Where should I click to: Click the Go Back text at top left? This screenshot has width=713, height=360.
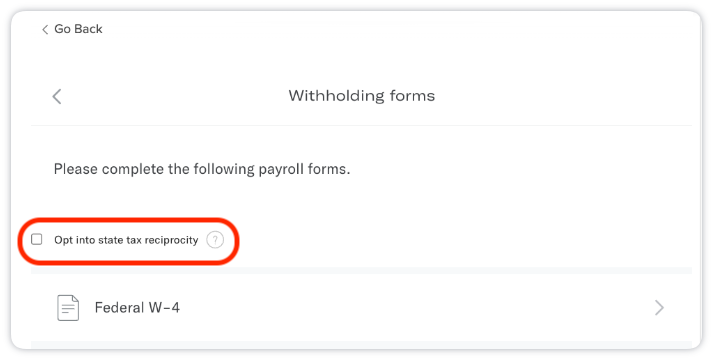(x=78, y=29)
